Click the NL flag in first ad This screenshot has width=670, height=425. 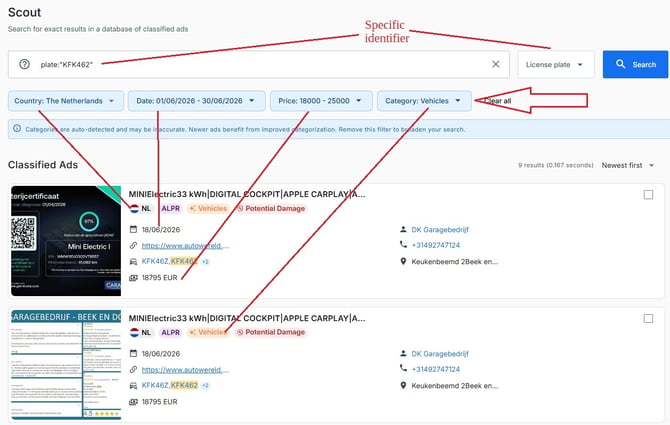[x=135, y=208]
